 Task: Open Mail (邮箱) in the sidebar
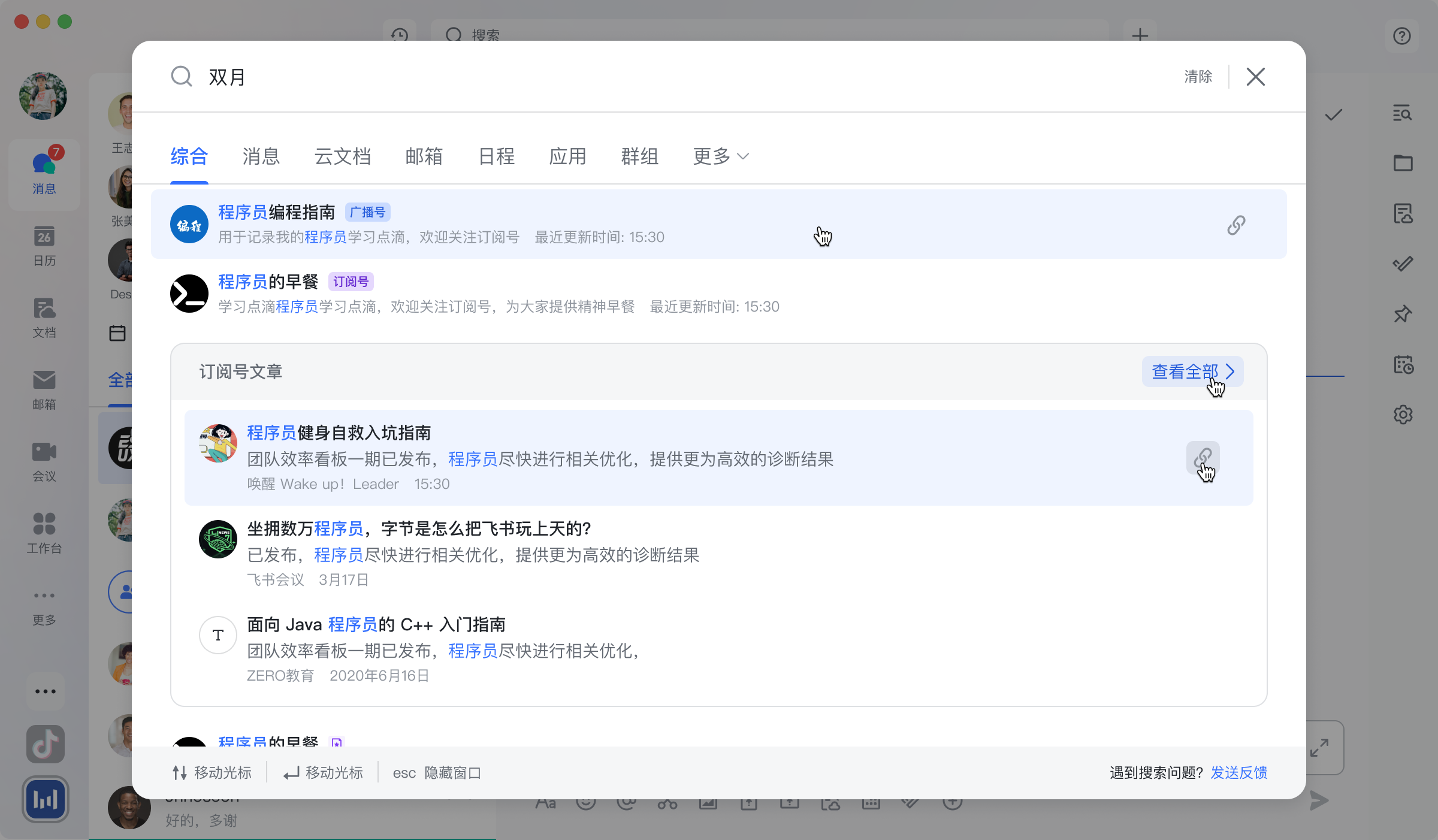[44, 389]
